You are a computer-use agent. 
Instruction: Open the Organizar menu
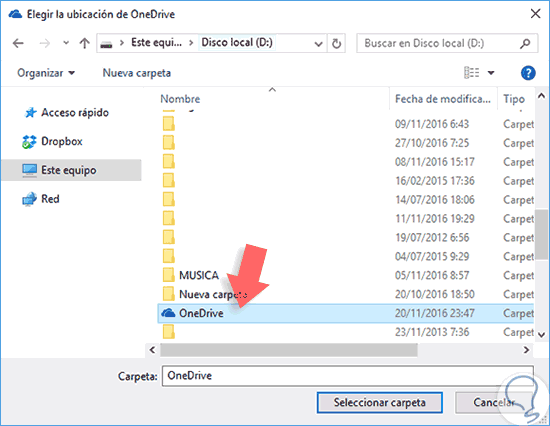(46, 73)
